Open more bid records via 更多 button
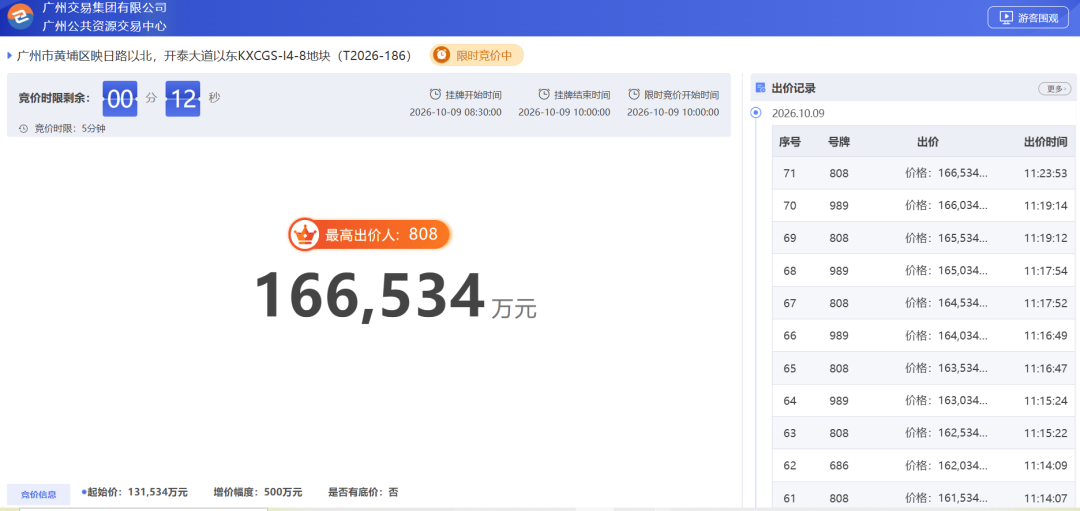1080x511 pixels. click(1055, 88)
